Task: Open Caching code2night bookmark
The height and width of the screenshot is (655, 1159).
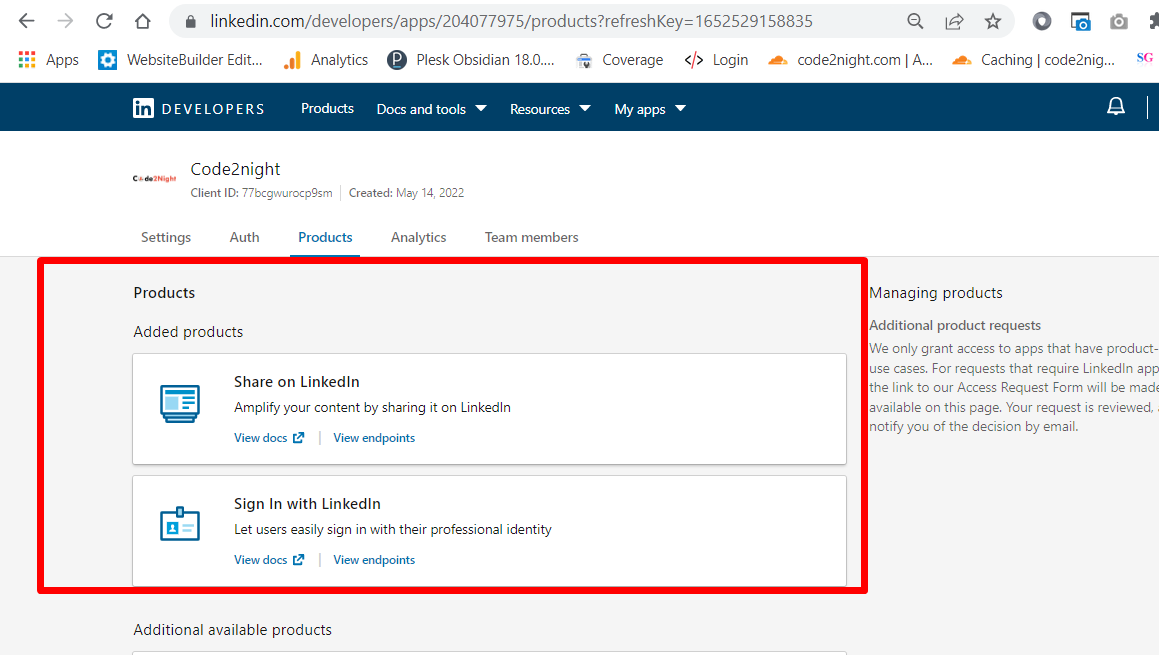Action: (x=1033, y=60)
